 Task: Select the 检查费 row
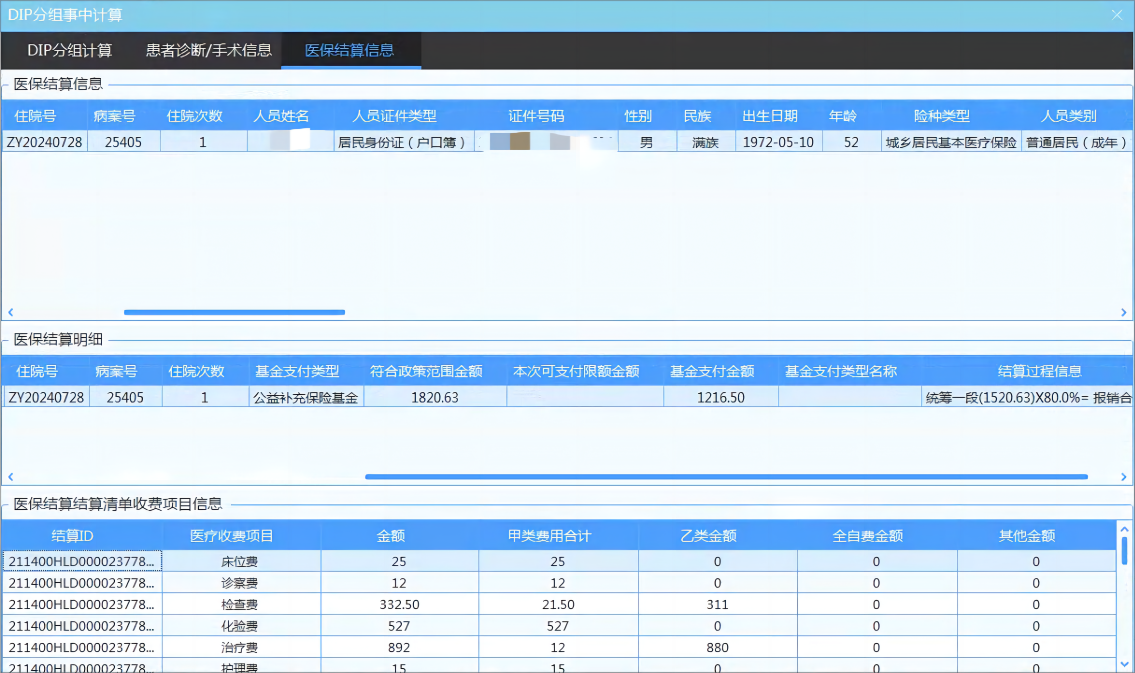point(559,604)
